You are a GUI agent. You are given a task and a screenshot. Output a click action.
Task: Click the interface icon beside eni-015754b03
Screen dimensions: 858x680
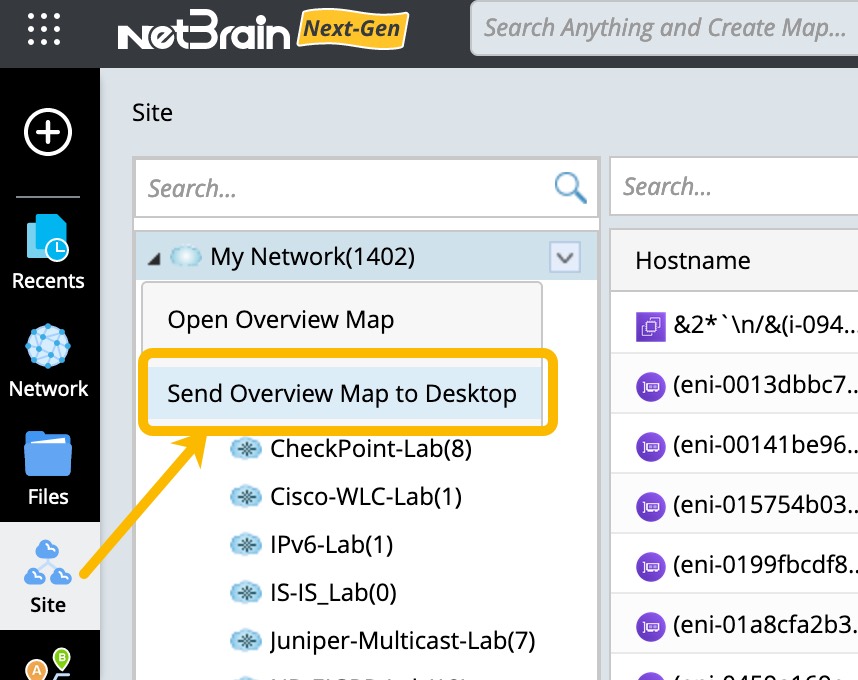tap(651, 507)
